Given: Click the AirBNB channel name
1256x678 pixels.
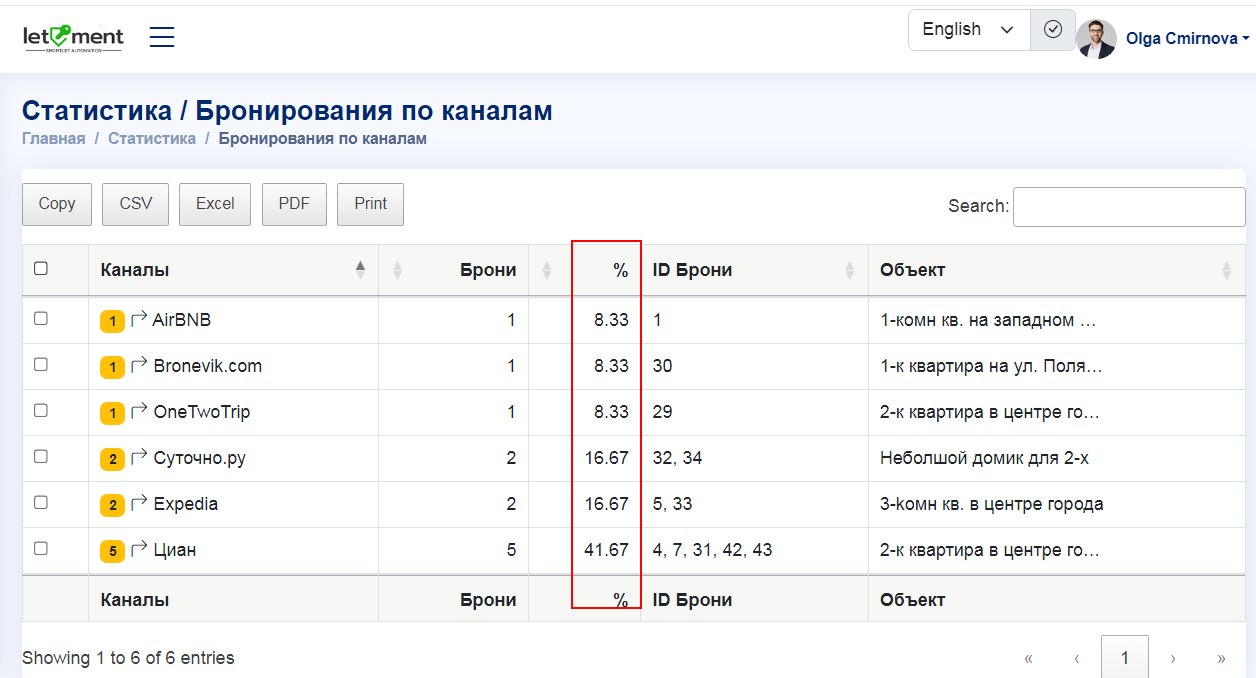Looking at the screenshot, I should [182, 320].
